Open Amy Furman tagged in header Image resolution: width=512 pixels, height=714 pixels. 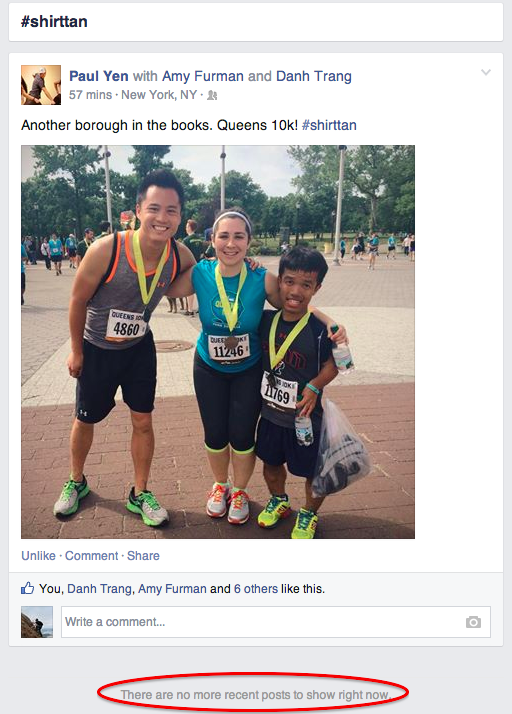[203, 76]
